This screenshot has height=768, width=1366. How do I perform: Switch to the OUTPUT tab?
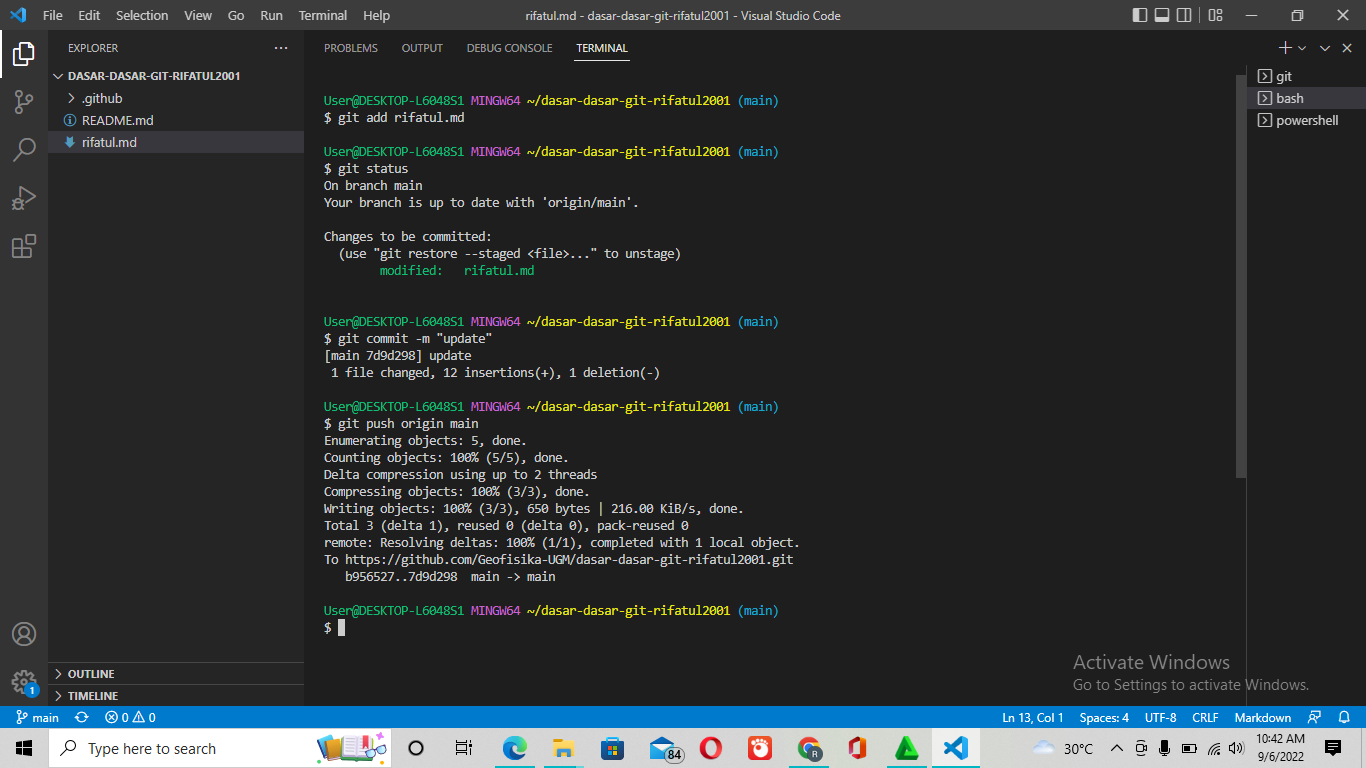(x=421, y=47)
